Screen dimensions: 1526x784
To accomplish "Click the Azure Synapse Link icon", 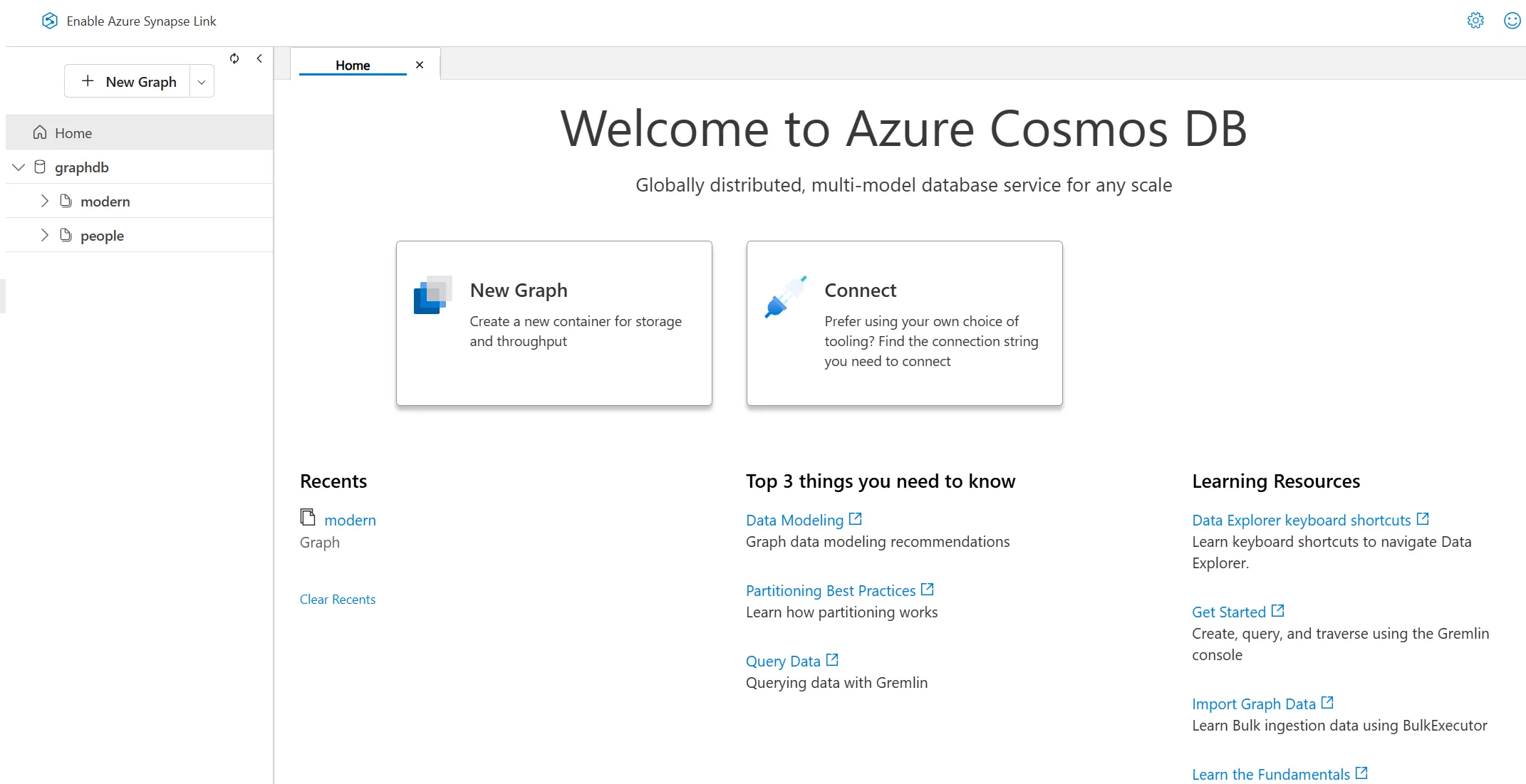I will coord(49,21).
